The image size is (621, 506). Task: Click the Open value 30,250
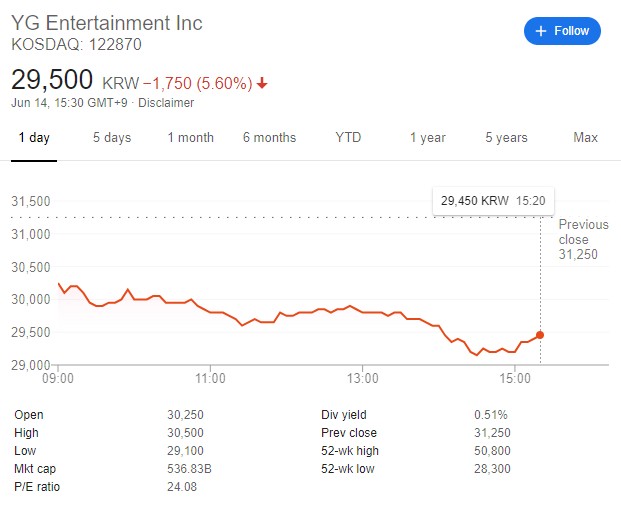(185, 415)
